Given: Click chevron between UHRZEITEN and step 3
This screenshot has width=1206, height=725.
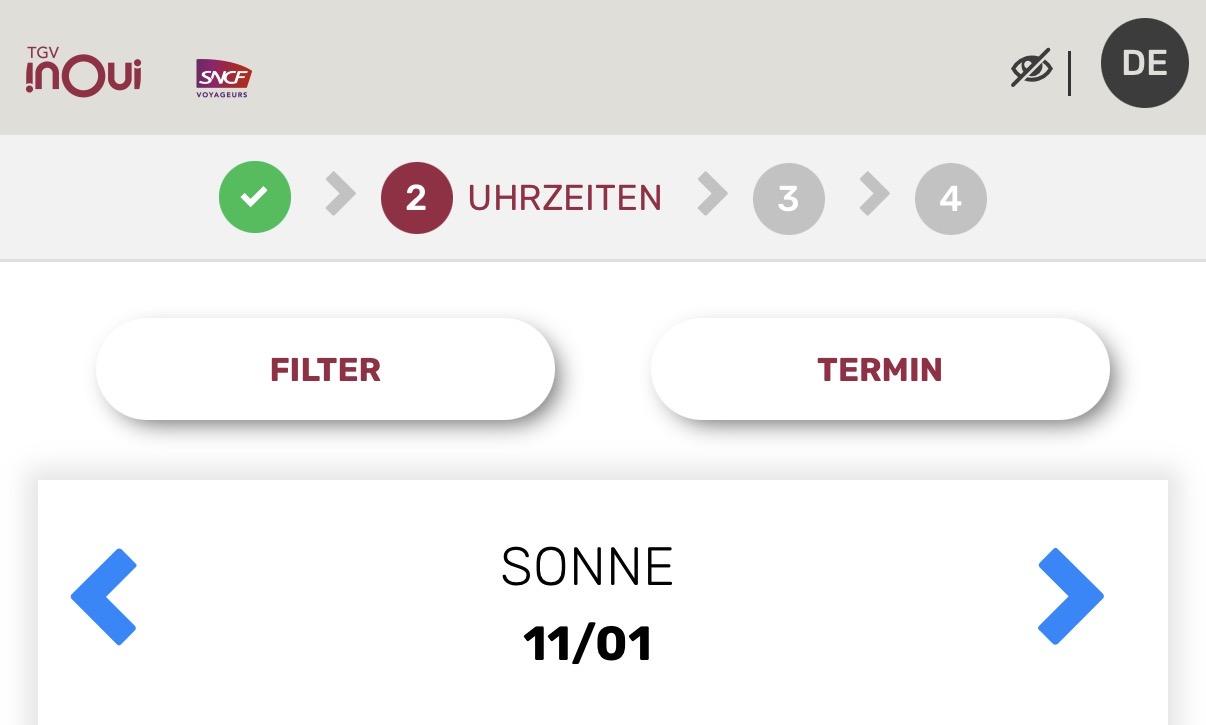Looking at the screenshot, I should 712,194.
